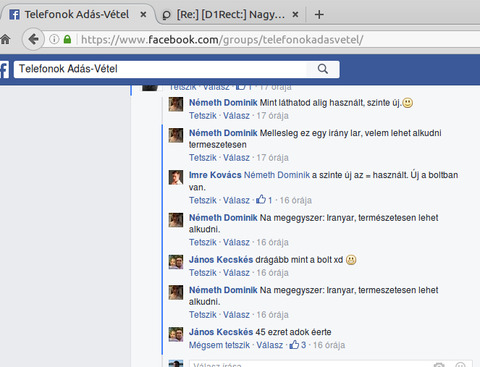Click the emoticon after 'drágább mint a bolt xd'
Image resolution: width=480 pixels, height=367 pixels.
click(x=351, y=260)
